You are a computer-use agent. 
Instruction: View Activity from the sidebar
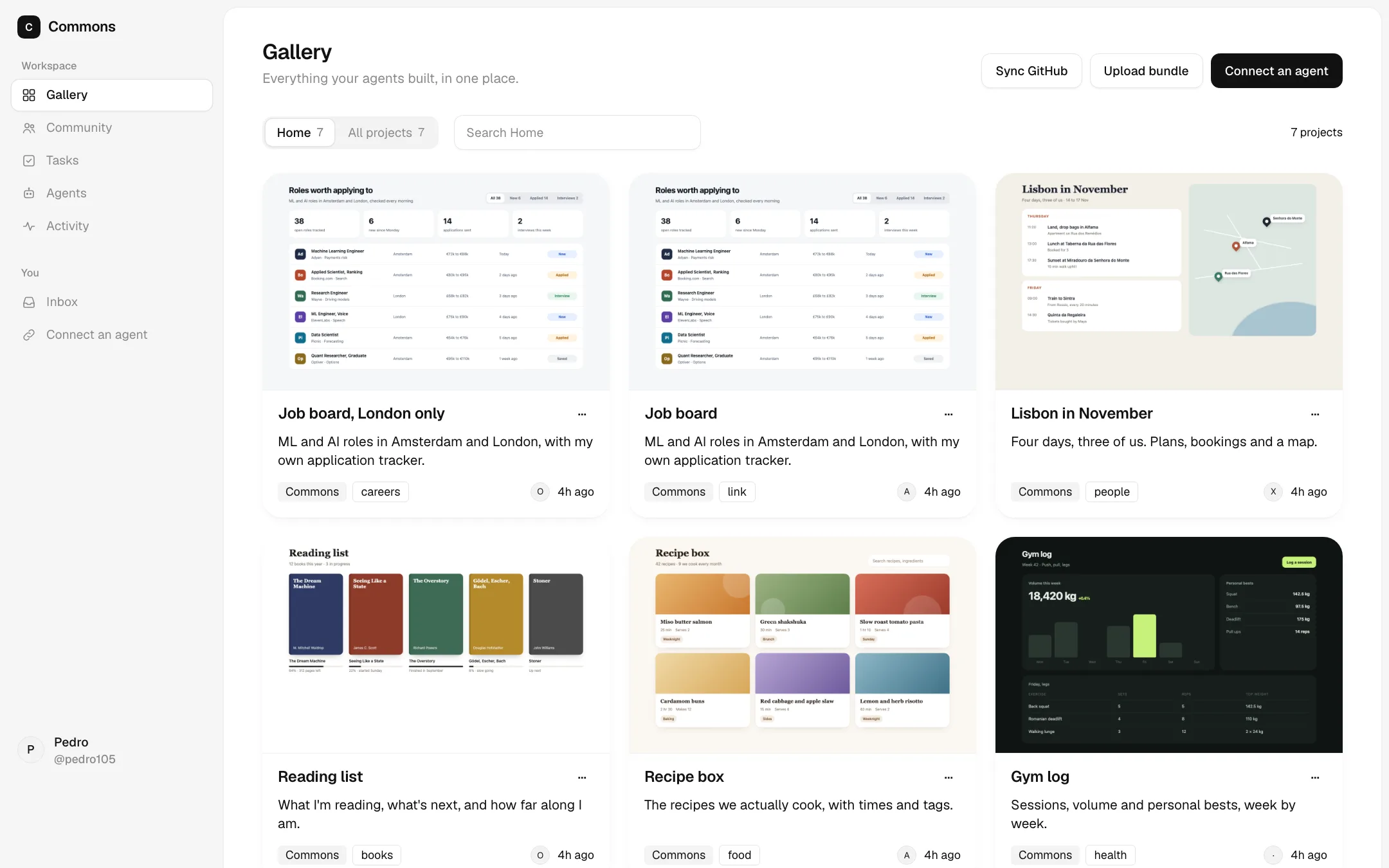[x=112, y=226]
